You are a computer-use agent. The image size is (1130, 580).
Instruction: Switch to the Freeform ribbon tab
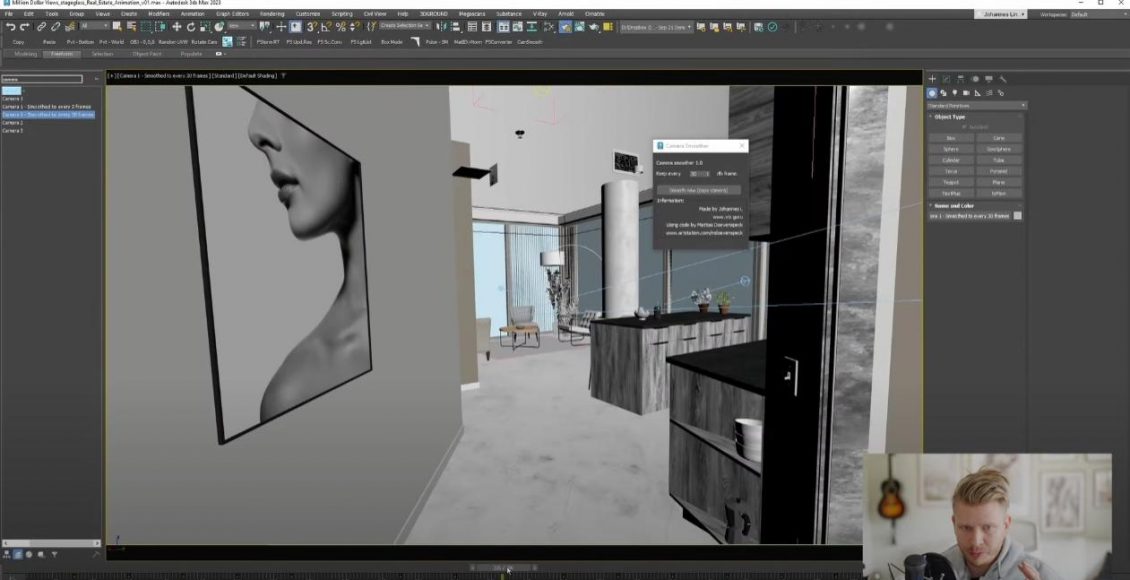[62, 54]
